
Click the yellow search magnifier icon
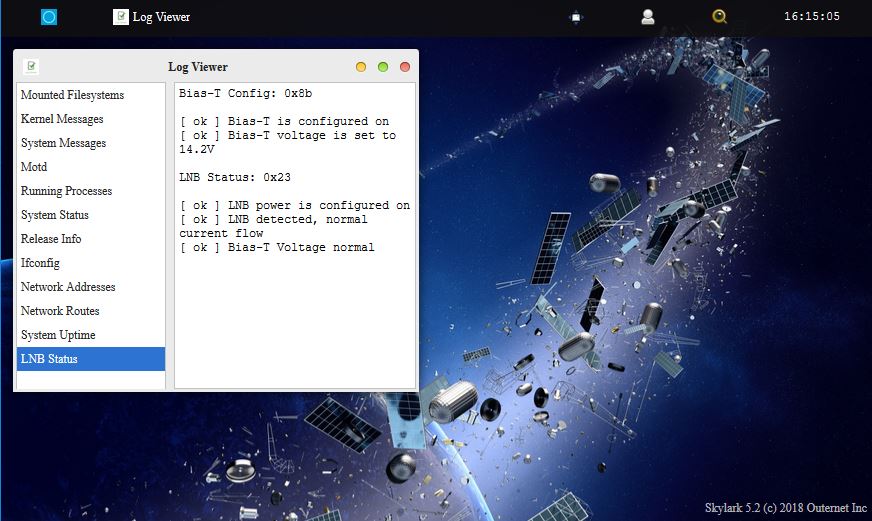point(719,17)
